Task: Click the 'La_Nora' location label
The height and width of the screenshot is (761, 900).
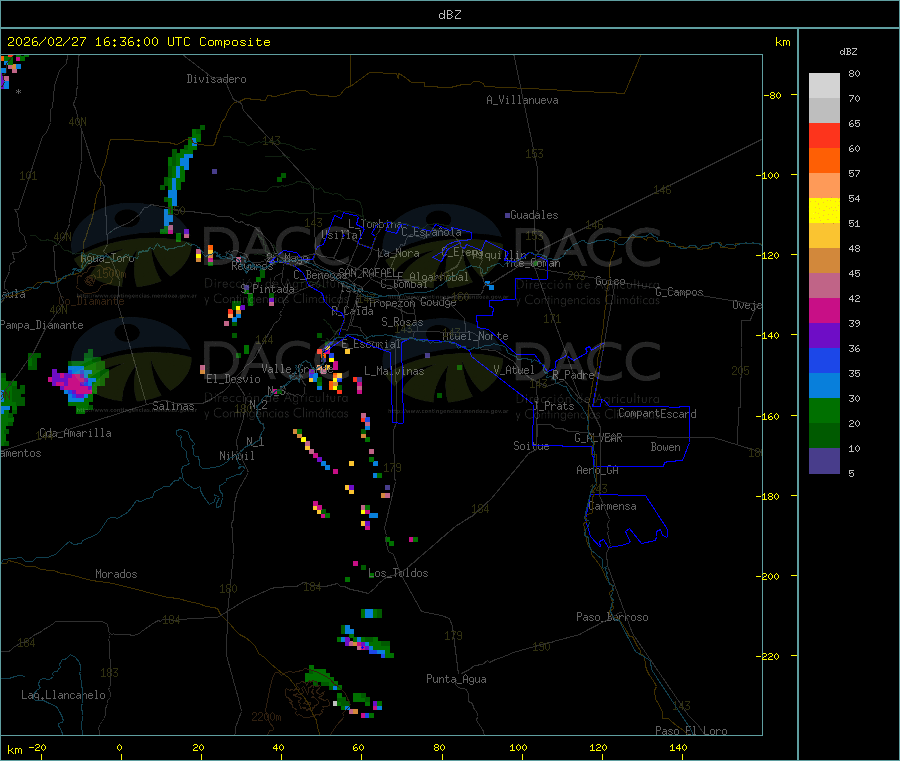Action: click(398, 253)
